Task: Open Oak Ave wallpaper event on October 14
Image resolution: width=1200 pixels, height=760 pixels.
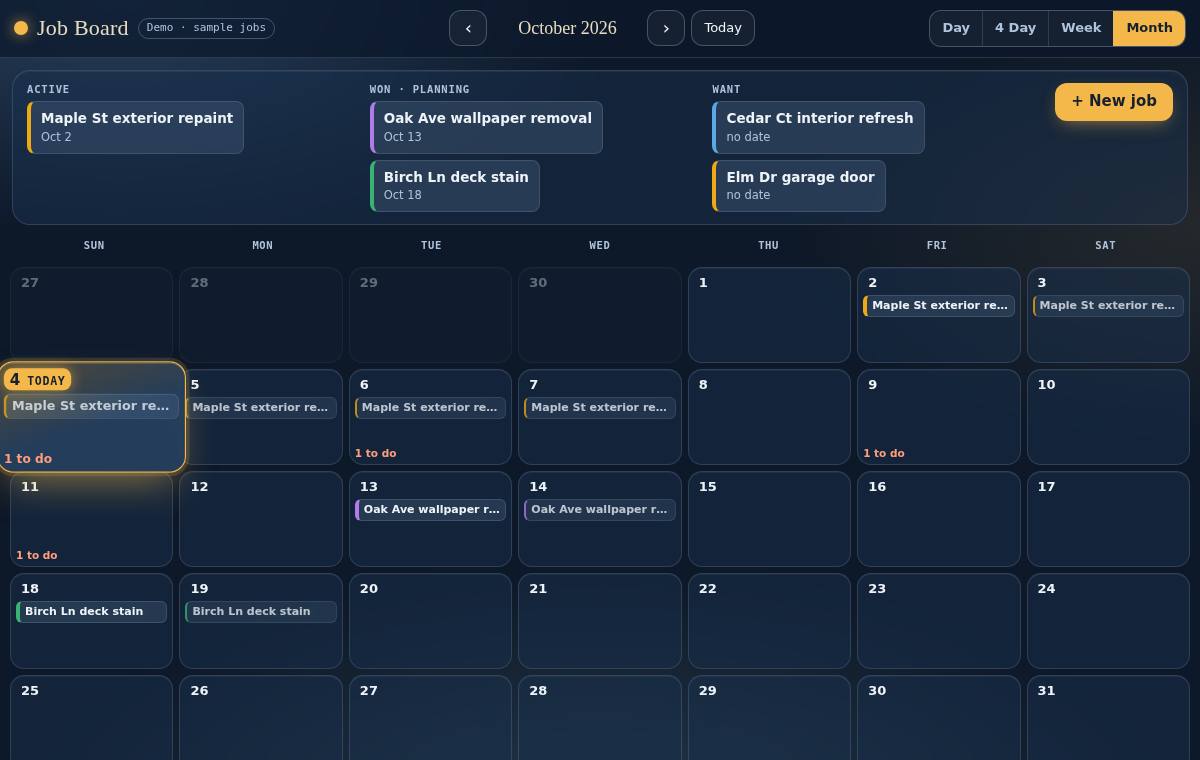Action: coord(600,510)
